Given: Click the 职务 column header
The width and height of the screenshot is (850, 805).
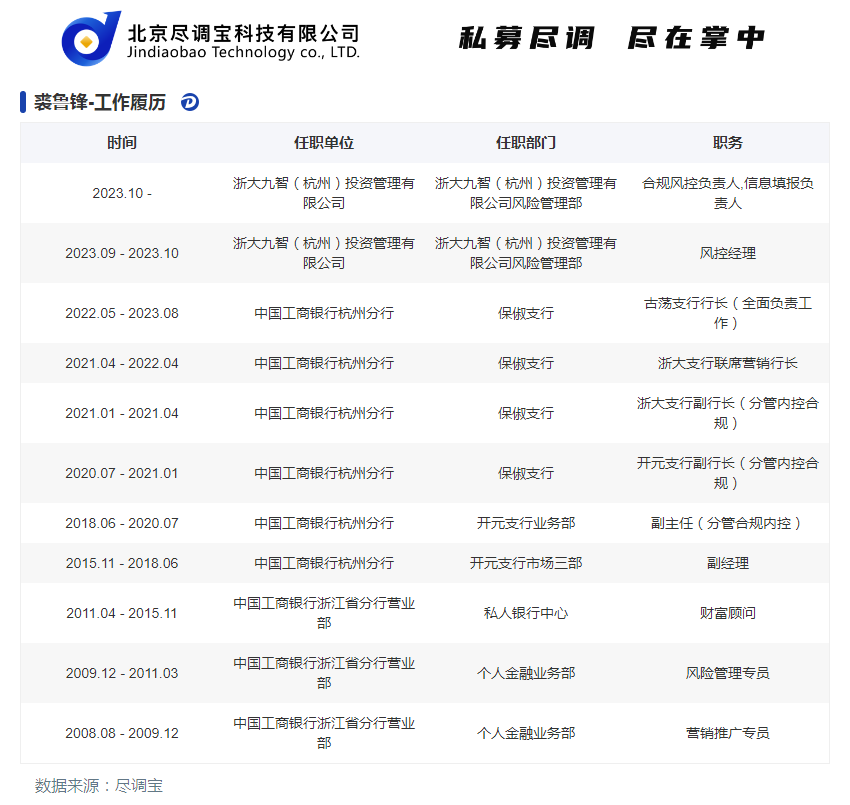Looking at the screenshot, I should click(727, 143).
